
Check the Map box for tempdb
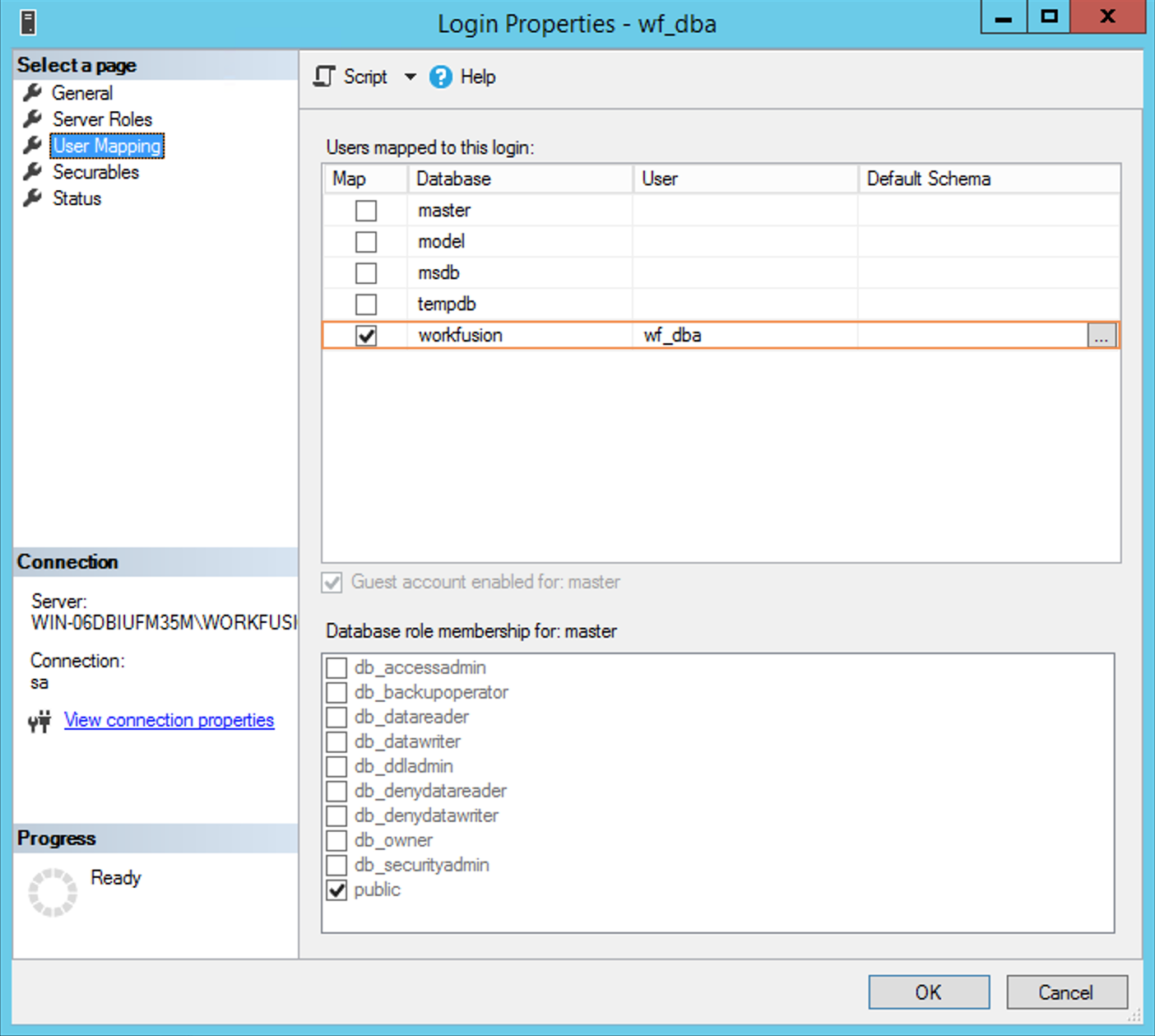366,304
